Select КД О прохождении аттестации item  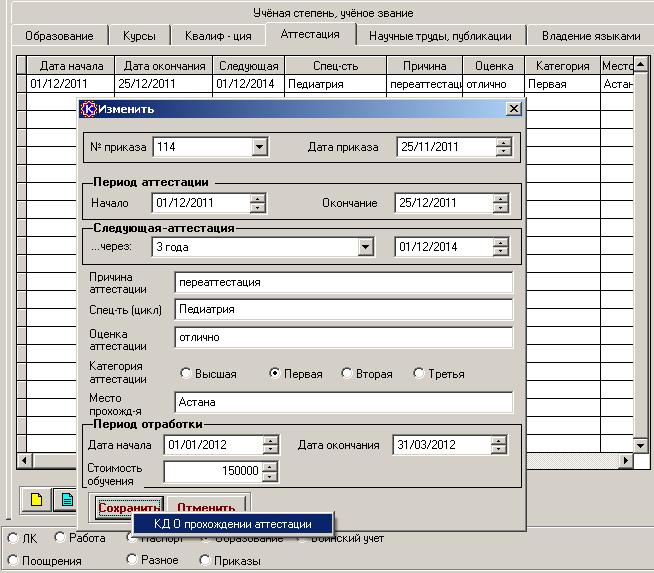coord(233,524)
